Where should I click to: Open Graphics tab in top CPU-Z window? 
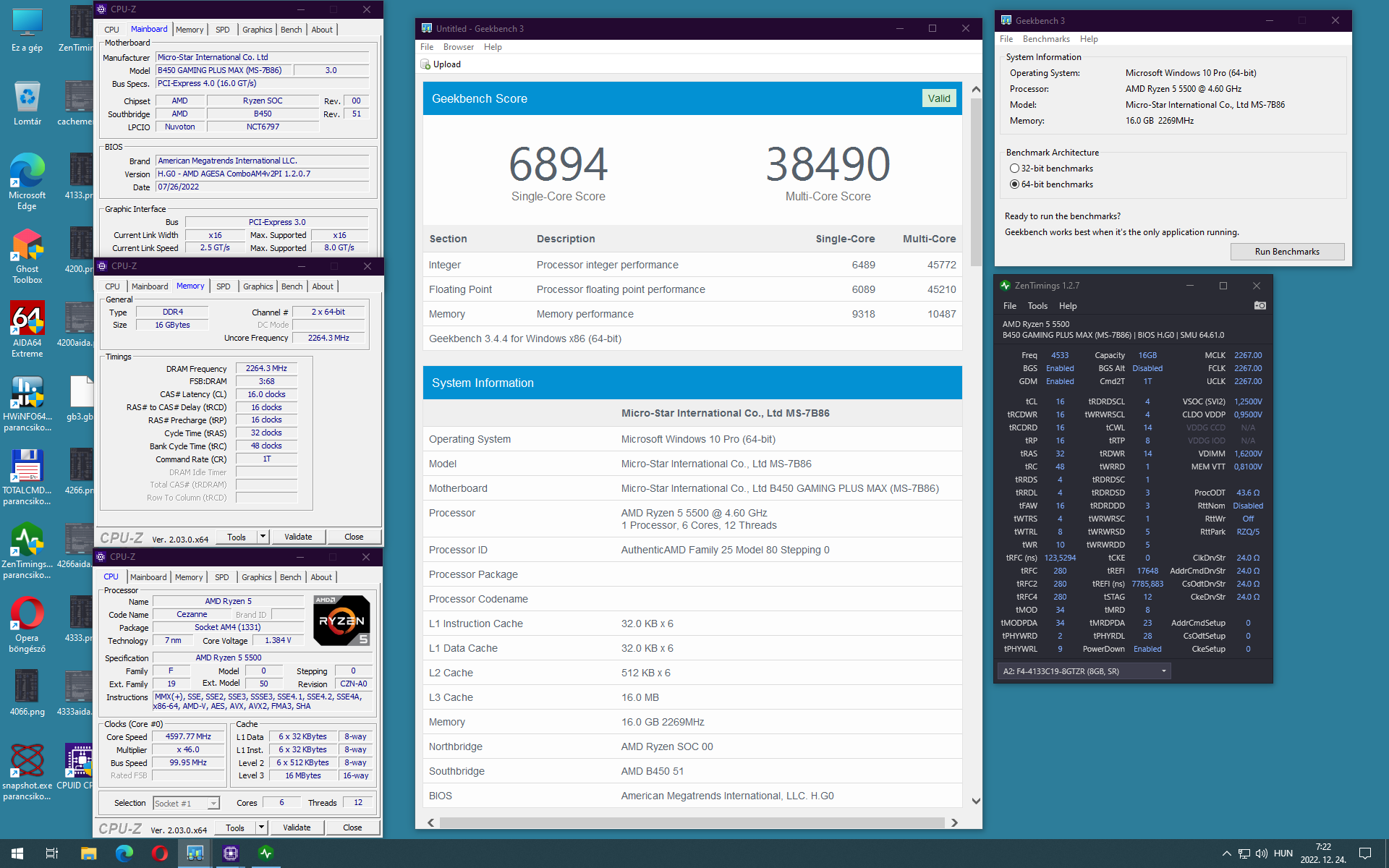(258, 30)
